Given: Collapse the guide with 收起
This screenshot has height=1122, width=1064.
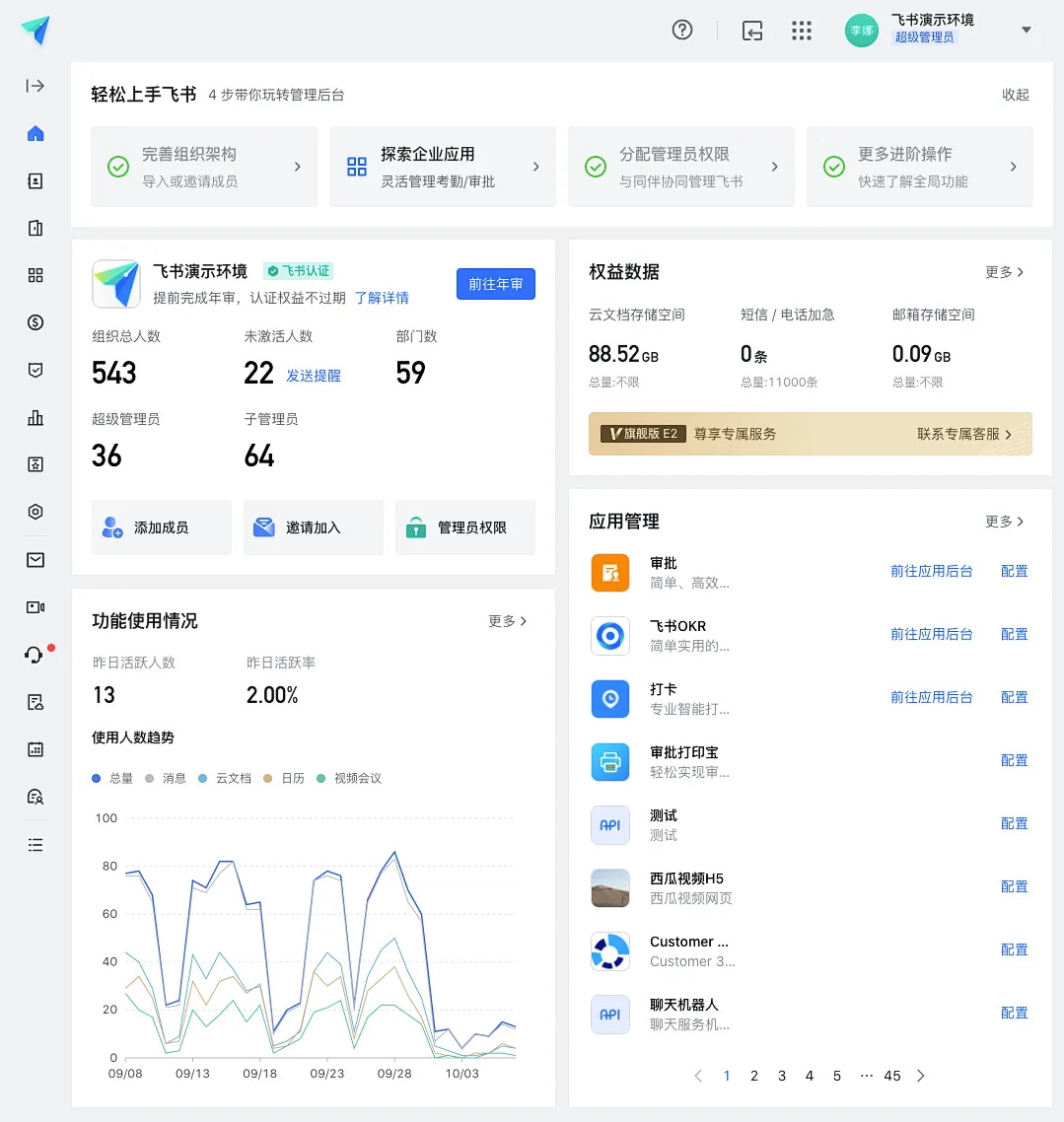Looking at the screenshot, I should tap(1015, 95).
